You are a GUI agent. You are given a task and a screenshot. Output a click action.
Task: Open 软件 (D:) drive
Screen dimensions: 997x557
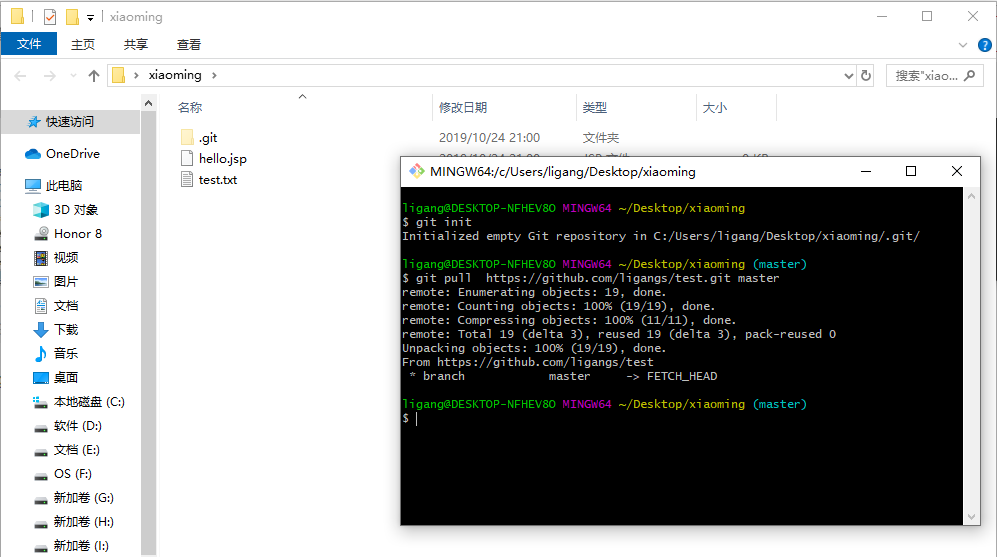[78, 425]
